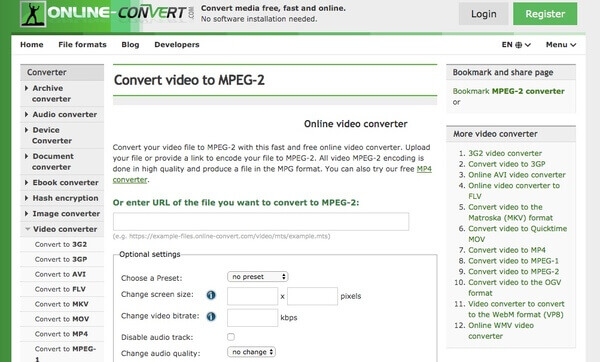This screenshot has width=600, height=362.
Task: Tick the Disable audio track checkbox
Action: [231, 337]
